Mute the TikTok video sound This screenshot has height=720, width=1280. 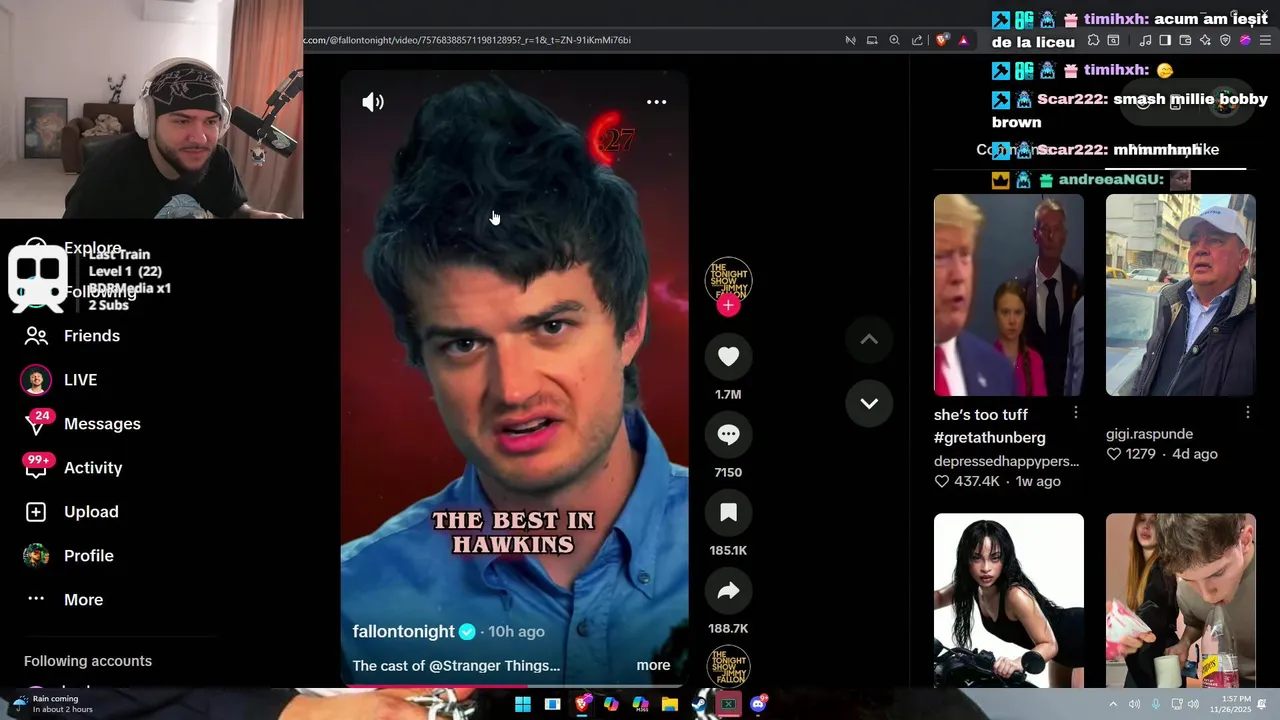coord(373,102)
